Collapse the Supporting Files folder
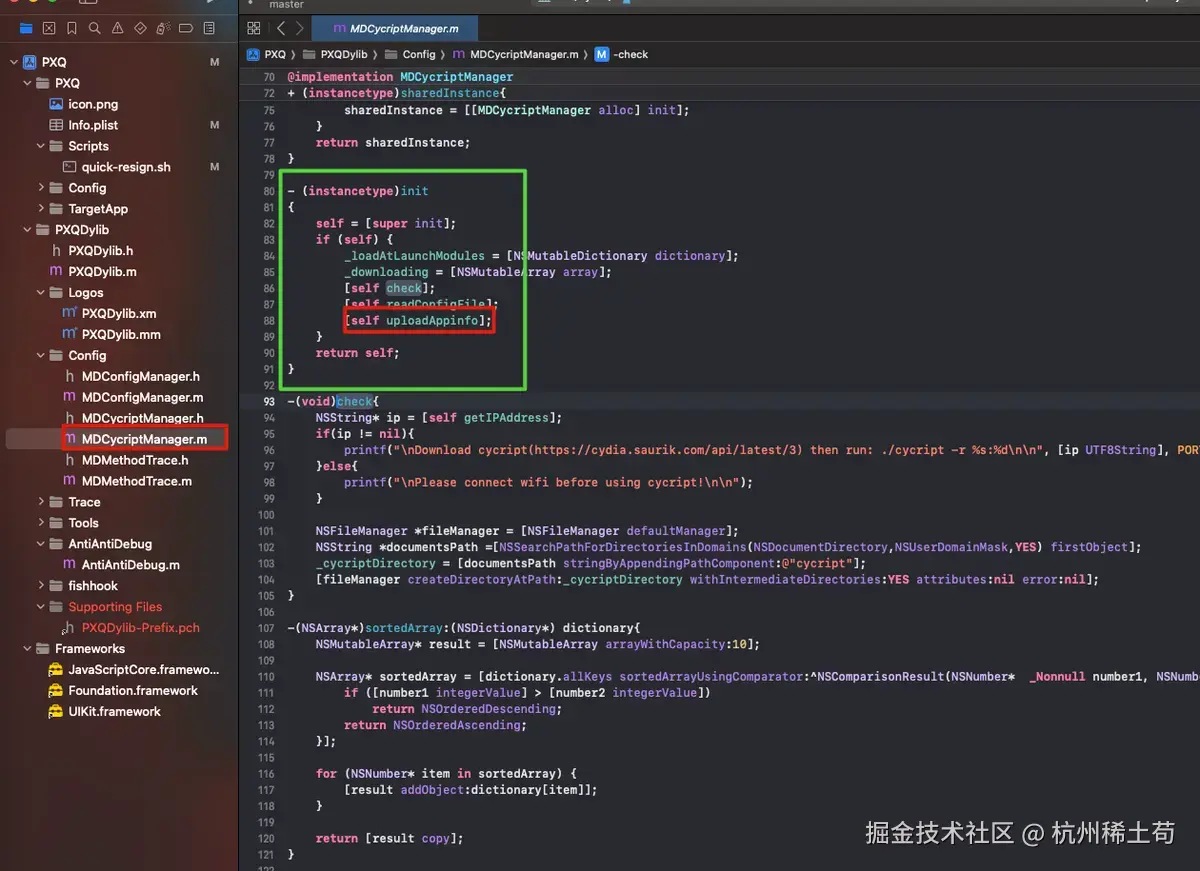 (x=41, y=607)
